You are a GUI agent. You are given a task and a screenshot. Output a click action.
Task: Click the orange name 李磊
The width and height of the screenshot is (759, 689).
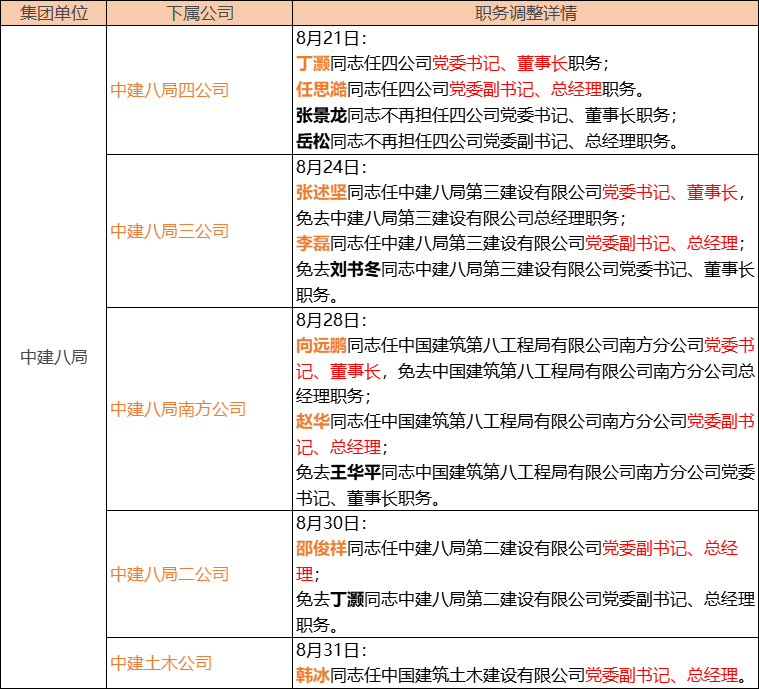coord(313,243)
